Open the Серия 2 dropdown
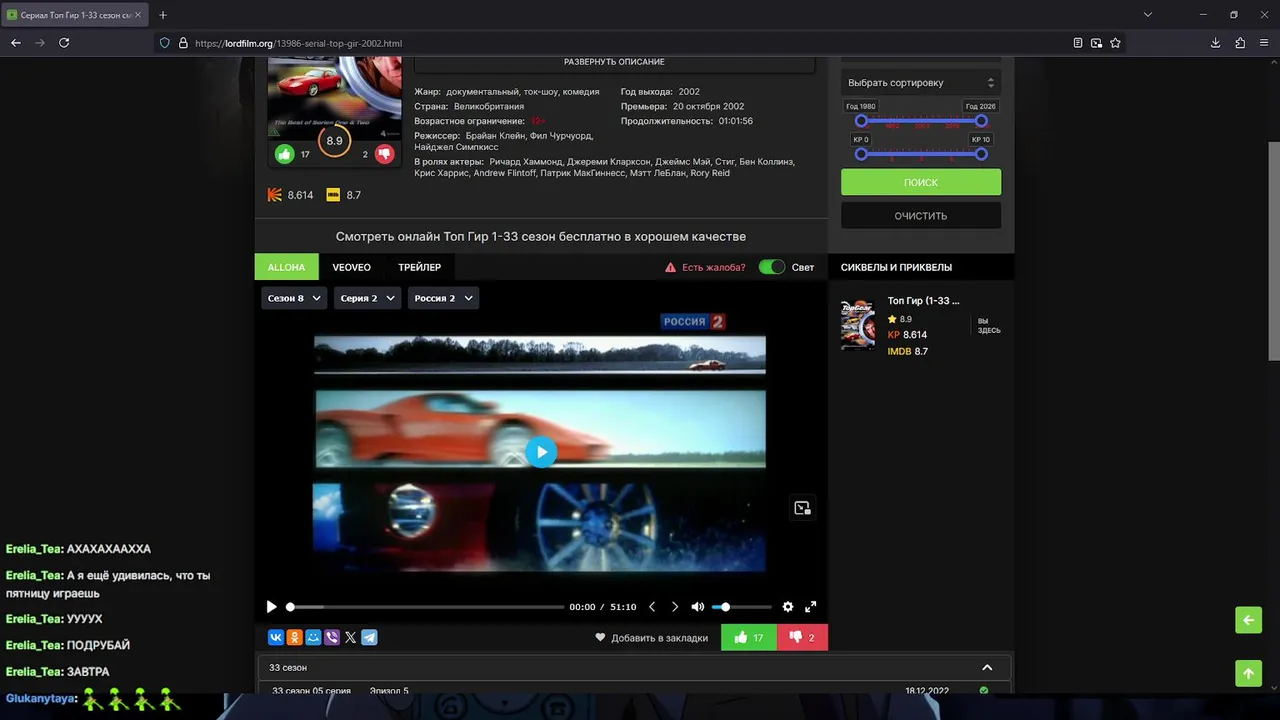 [x=367, y=298]
